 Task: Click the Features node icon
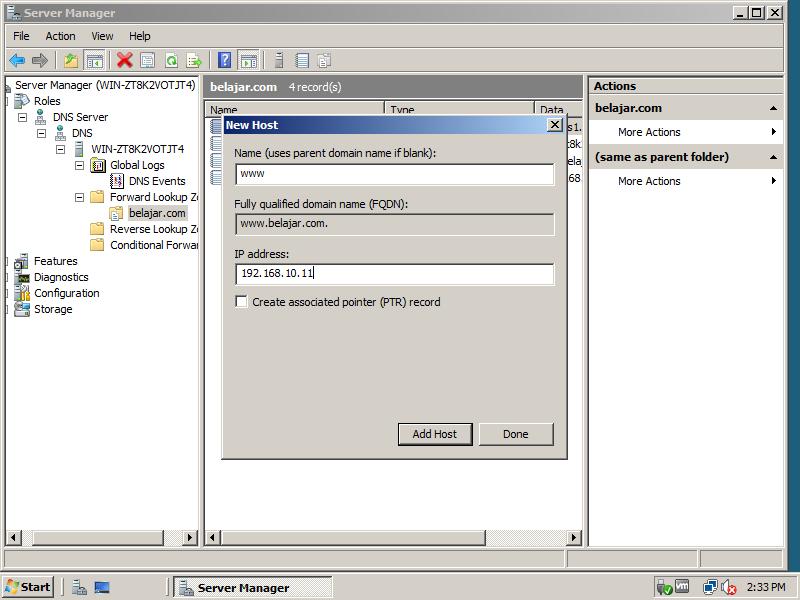(x=21, y=261)
